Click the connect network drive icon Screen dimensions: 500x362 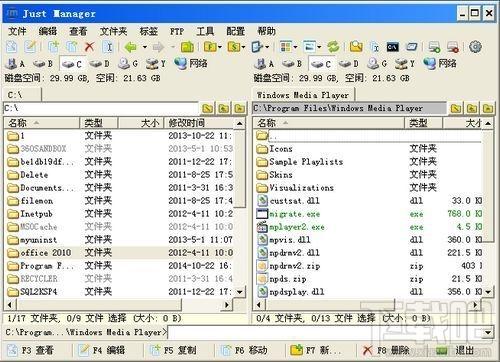[x=434, y=47]
